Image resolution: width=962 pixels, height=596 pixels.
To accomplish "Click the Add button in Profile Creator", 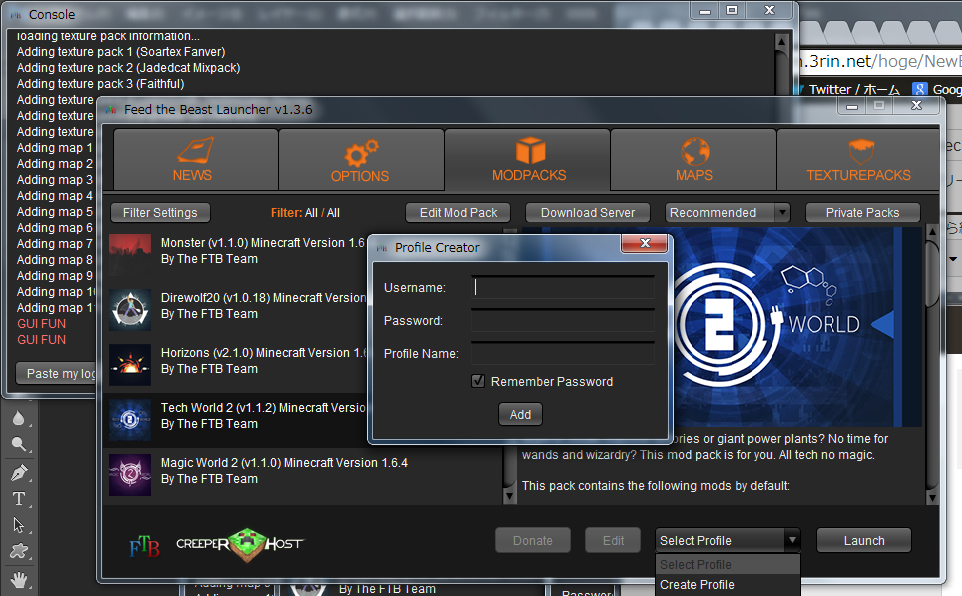I will 520,414.
